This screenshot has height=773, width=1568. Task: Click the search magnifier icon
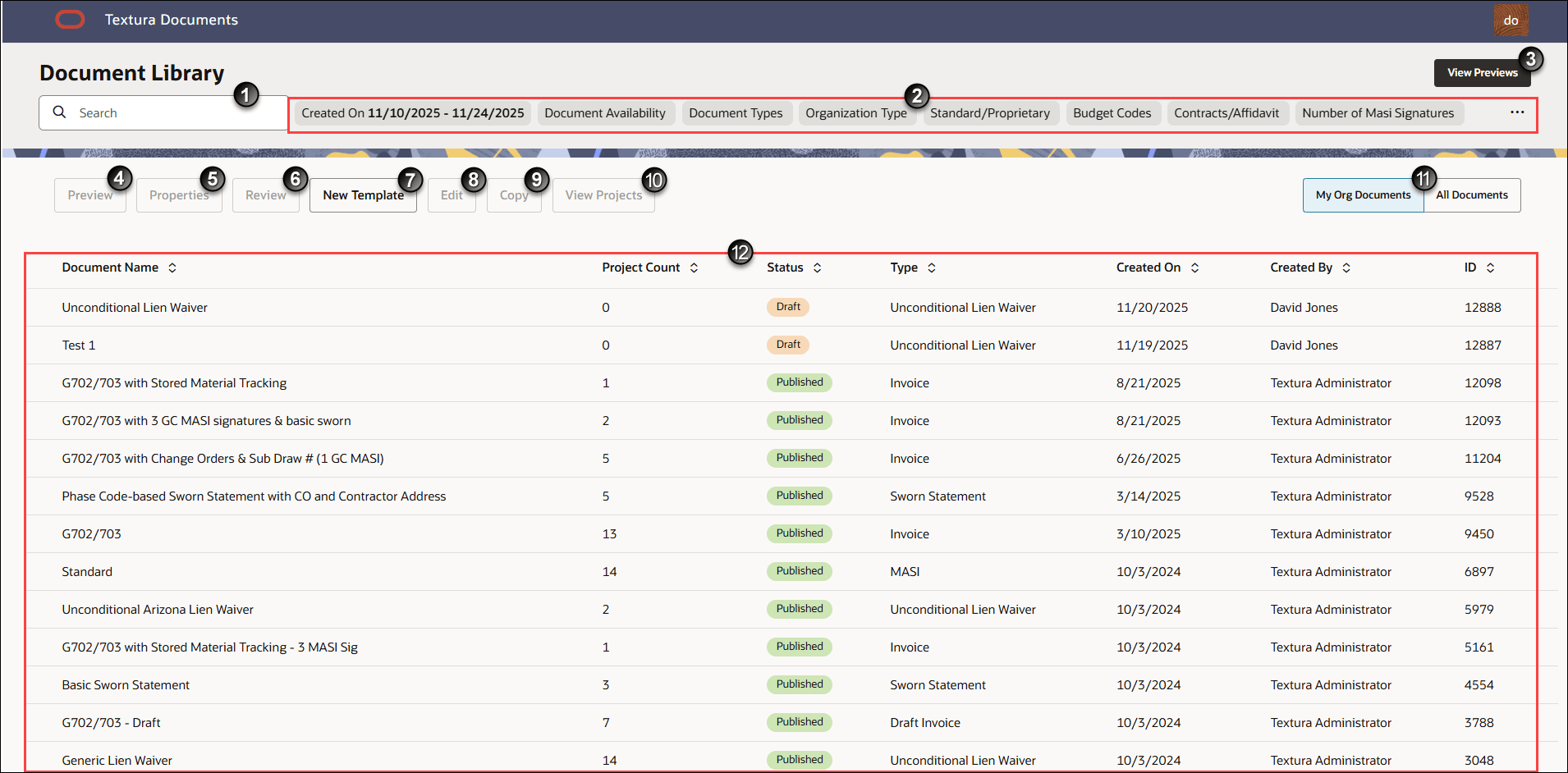click(60, 112)
